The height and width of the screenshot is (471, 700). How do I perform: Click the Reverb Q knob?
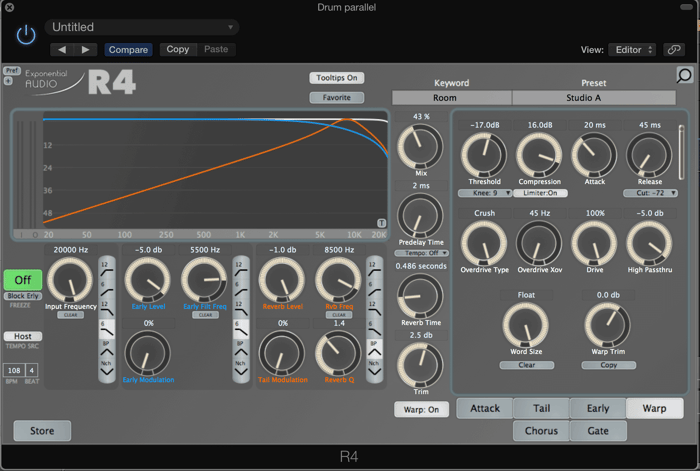[338, 353]
